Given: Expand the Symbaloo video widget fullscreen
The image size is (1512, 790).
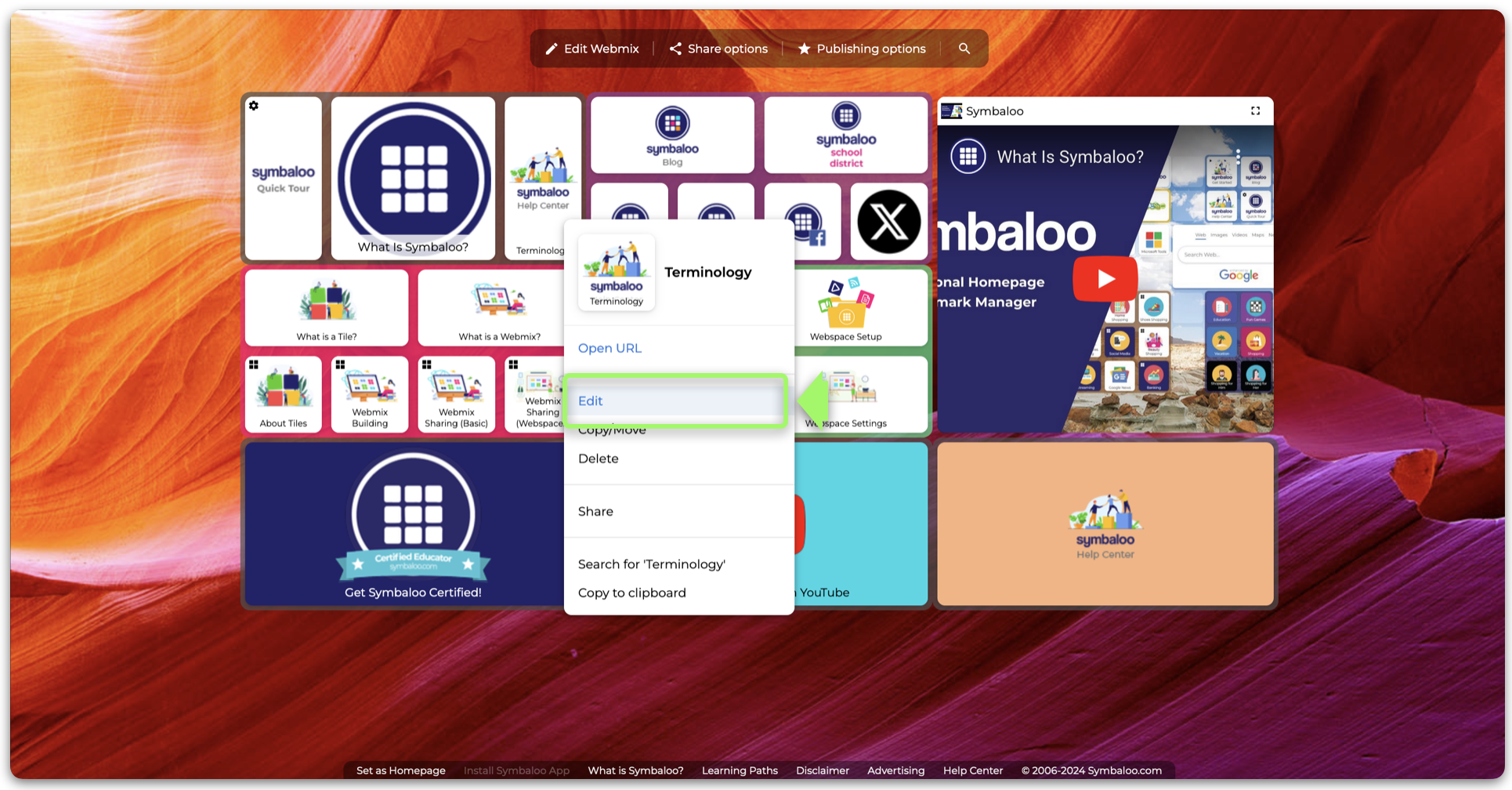Looking at the screenshot, I should (1255, 111).
